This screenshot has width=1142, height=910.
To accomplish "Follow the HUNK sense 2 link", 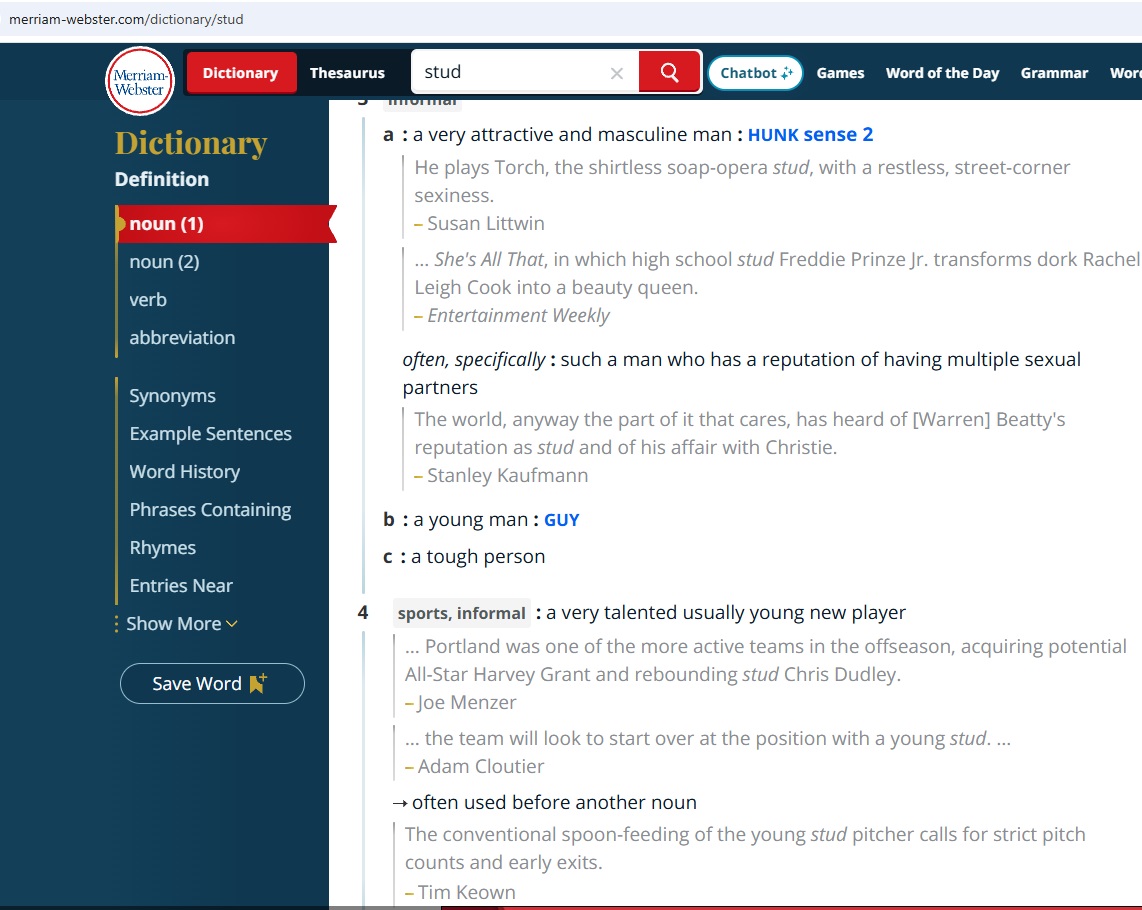I will click(810, 135).
